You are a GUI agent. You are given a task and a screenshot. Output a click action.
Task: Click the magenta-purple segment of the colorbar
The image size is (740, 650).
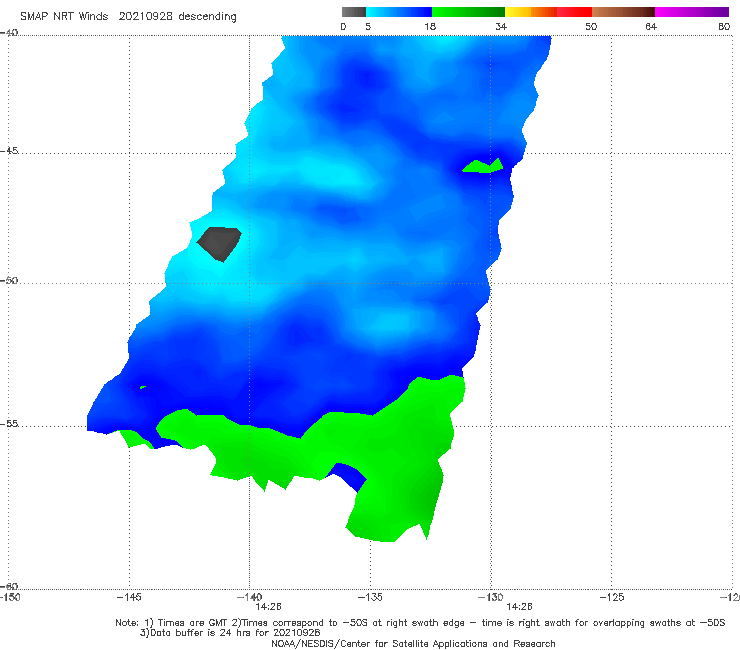[x=692, y=12]
